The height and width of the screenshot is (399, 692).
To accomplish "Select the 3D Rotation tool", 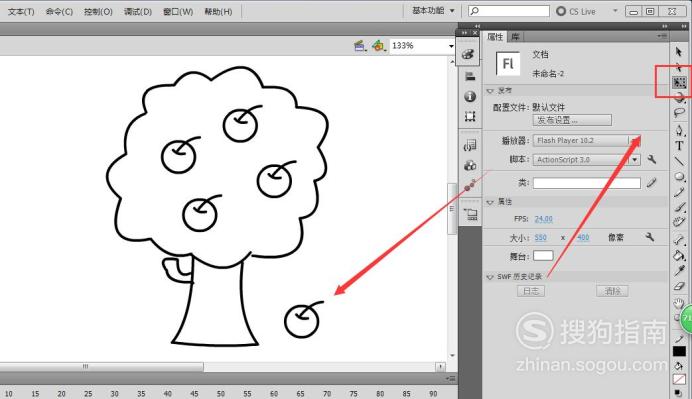I will pos(680,98).
